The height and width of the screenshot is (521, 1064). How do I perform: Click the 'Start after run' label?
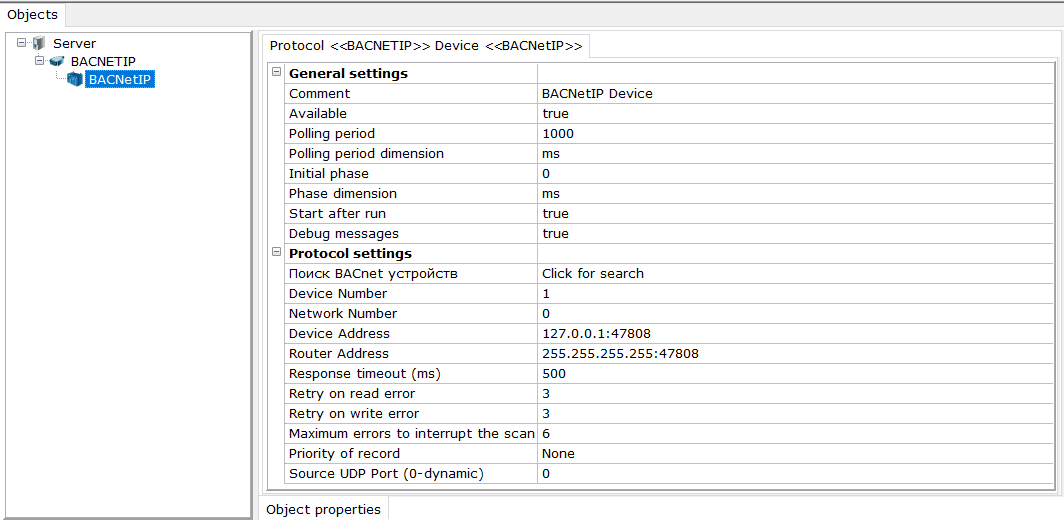point(338,214)
